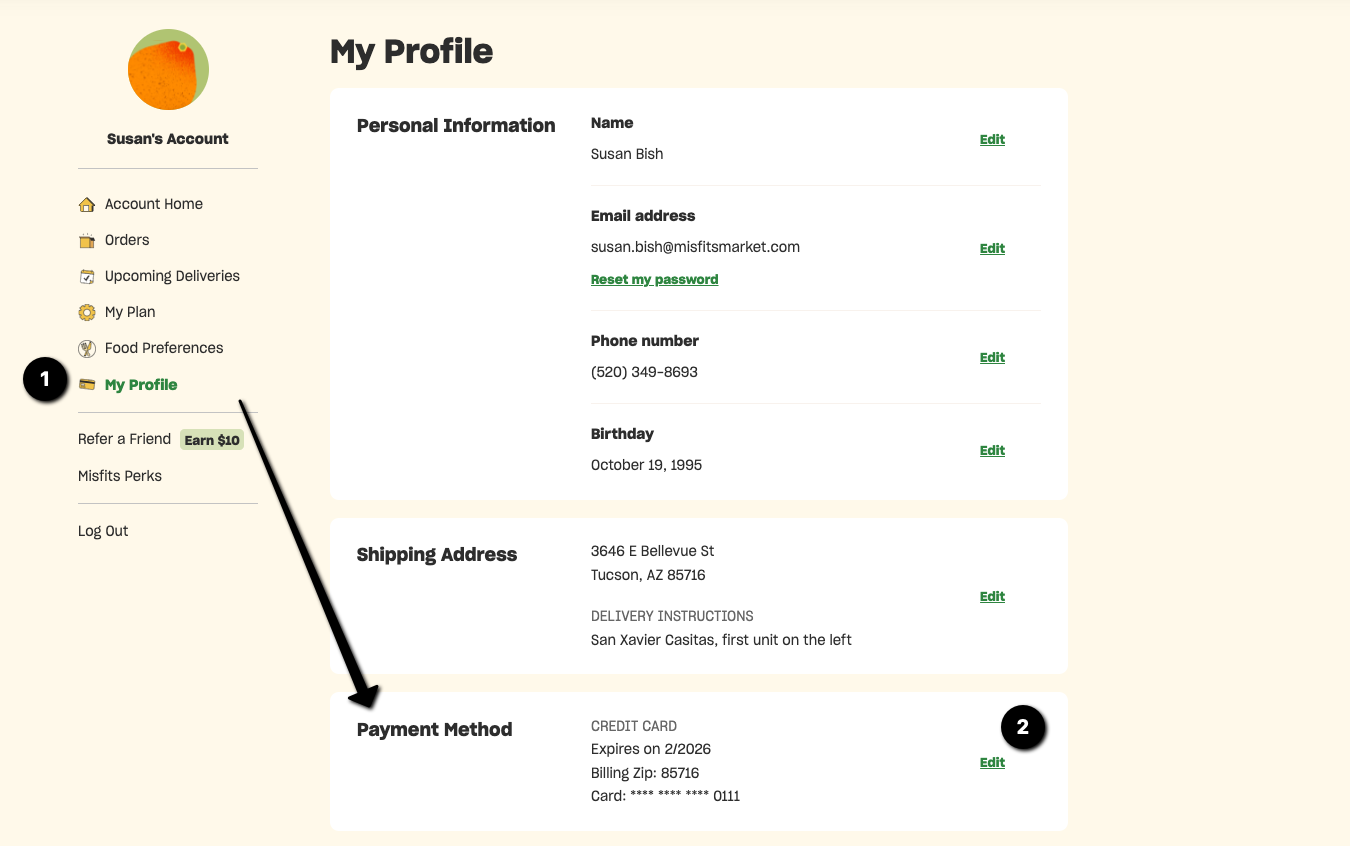Edit the Payment Method
This screenshot has width=1350, height=846.
coord(992,763)
